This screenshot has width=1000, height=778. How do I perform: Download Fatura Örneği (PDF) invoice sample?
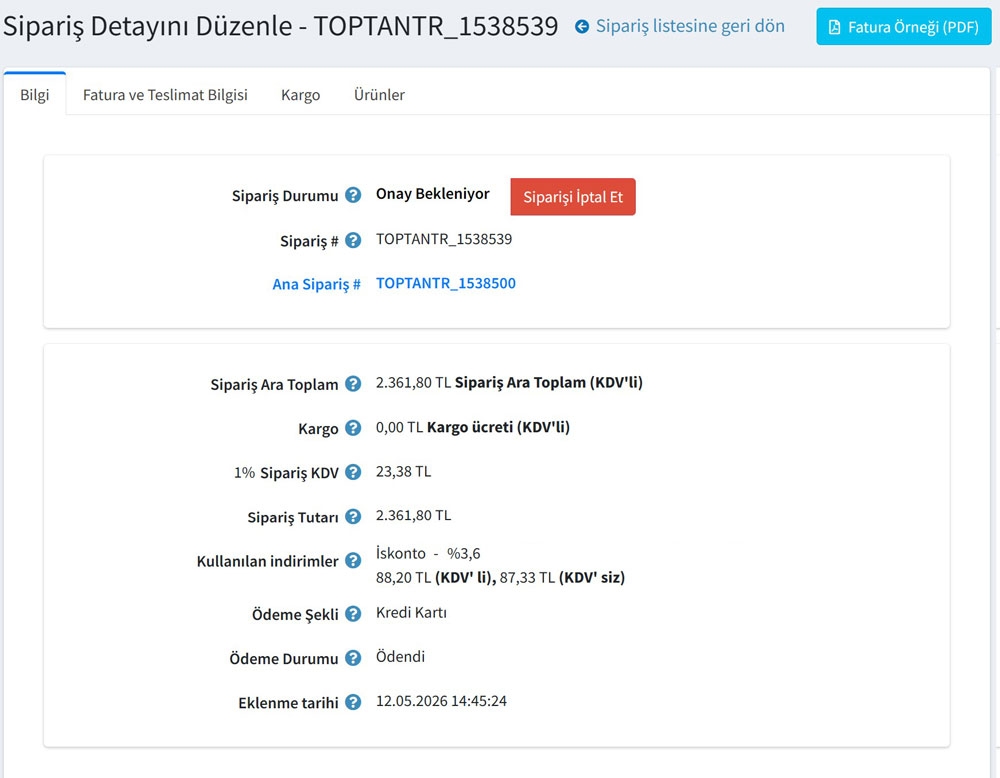[x=904, y=27]
